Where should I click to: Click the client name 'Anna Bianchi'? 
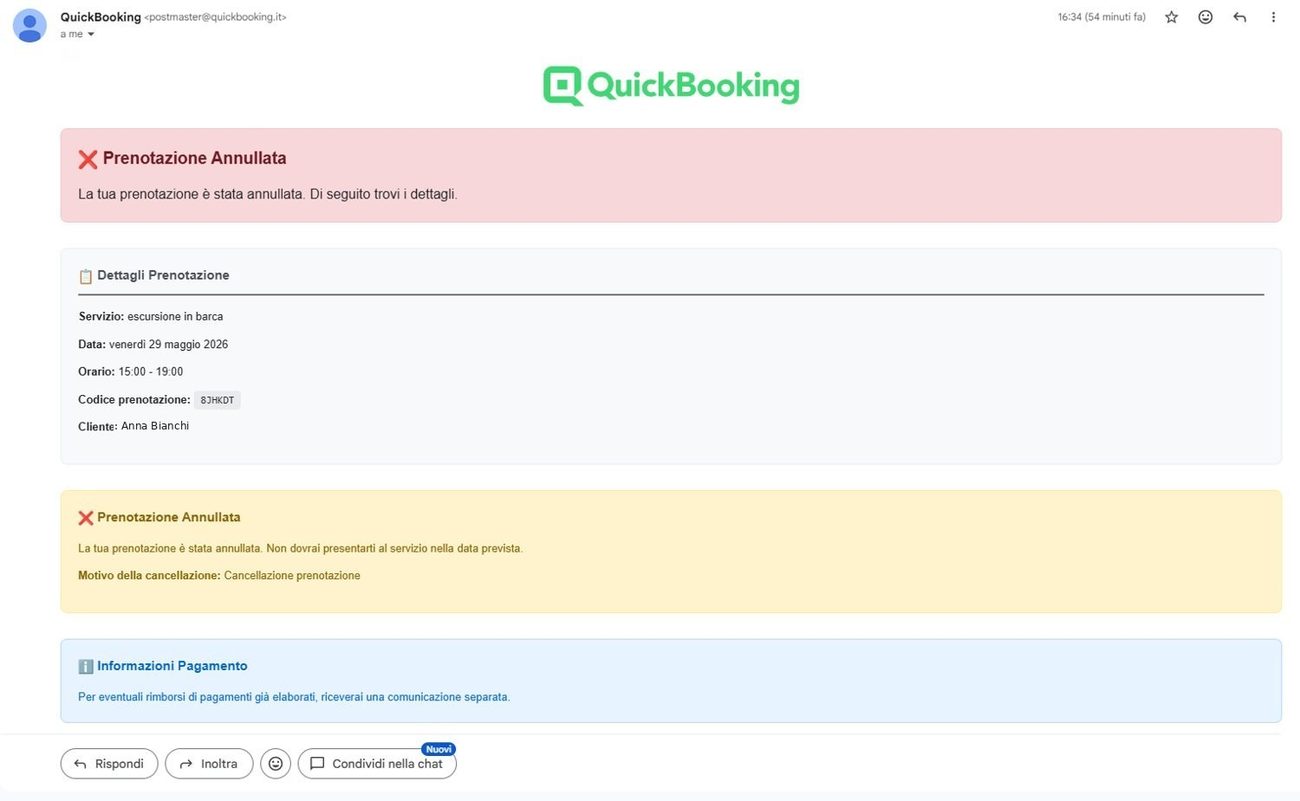[155, 426]
